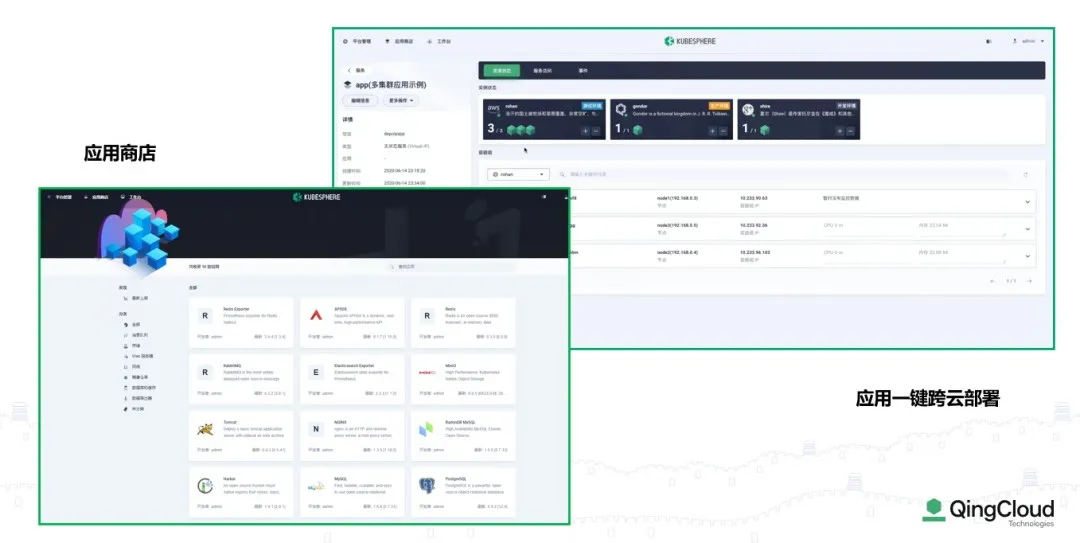
Task: Open 应用商店 in the service detail window
Action: tap(399, 41)
